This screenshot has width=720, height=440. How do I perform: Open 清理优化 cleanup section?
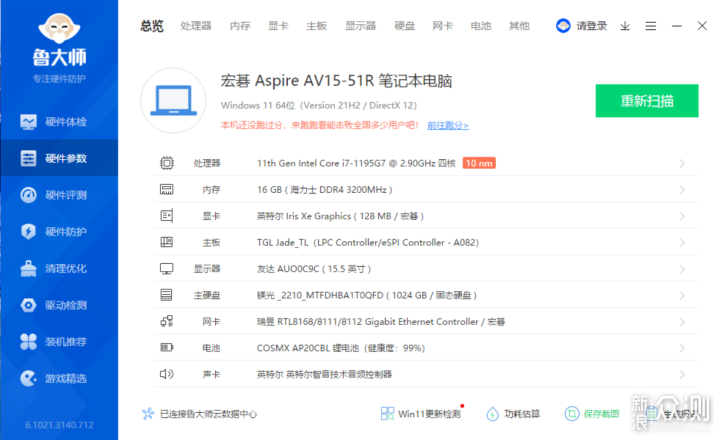tap(59, 268)
